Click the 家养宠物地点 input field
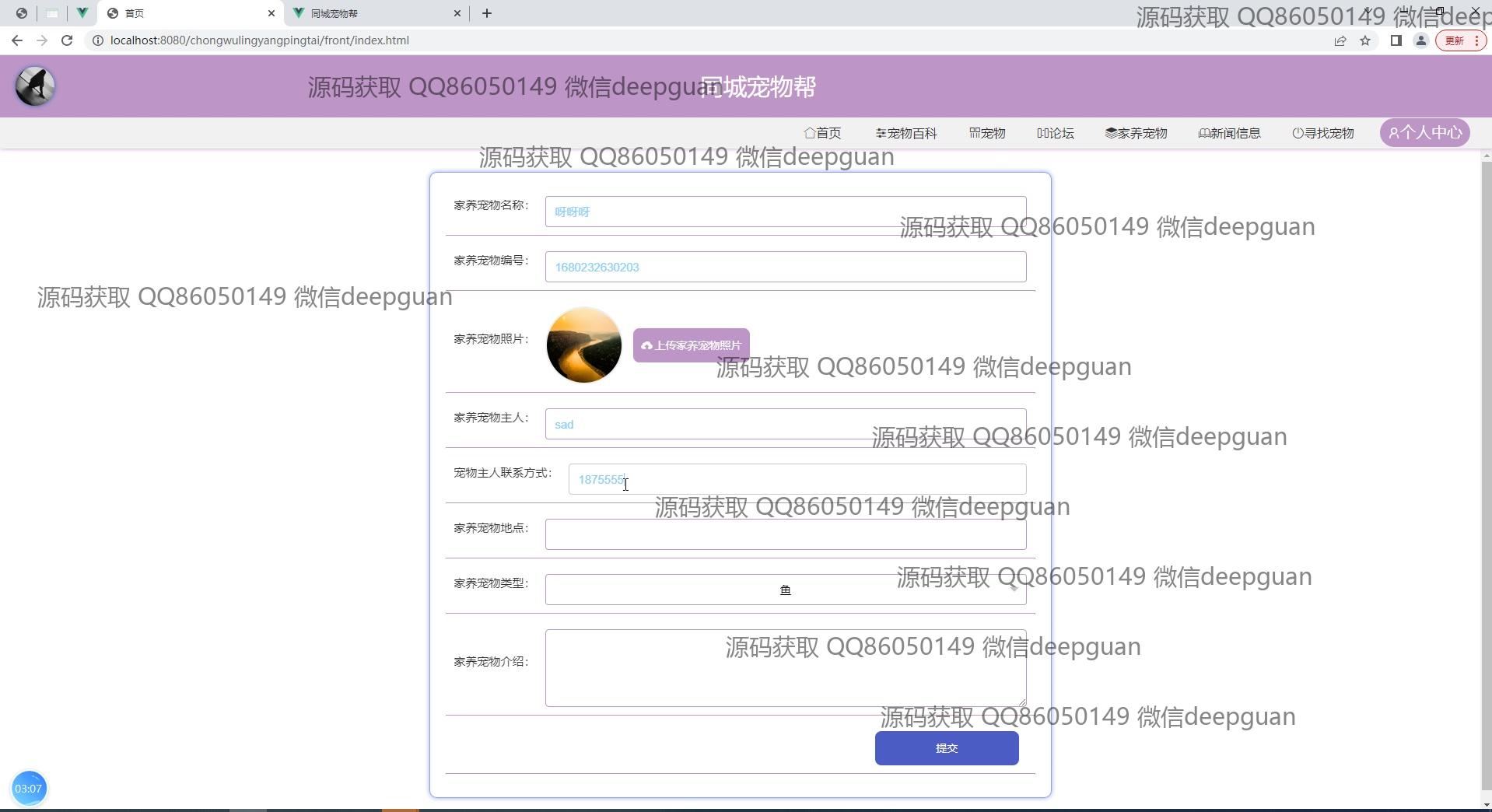Image resolution: width=1492 pixels, height=812 pixels. [785, 534]
